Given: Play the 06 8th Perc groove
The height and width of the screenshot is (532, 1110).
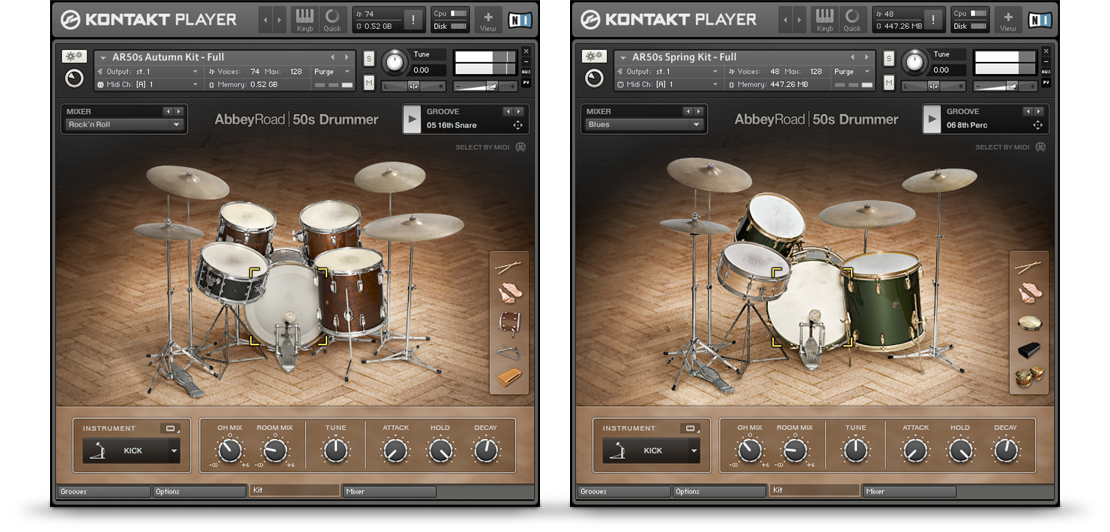Looking at the screenshot, I should (932, 120).
